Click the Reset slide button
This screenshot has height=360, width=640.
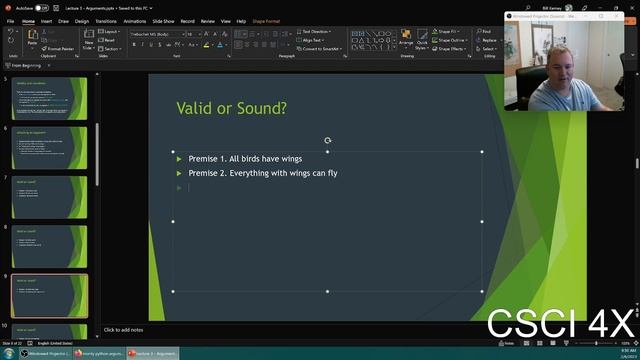click(107, 40)
